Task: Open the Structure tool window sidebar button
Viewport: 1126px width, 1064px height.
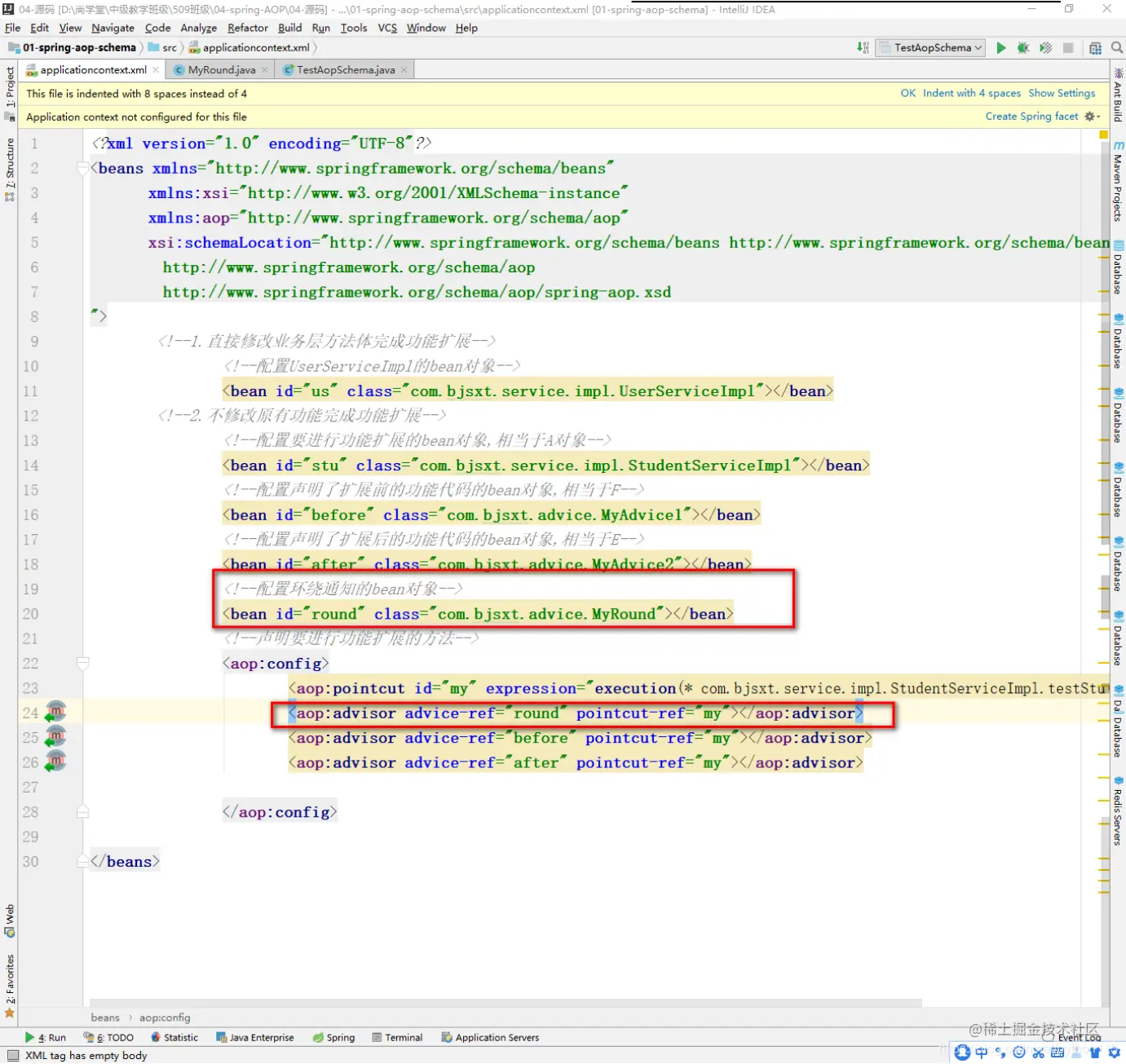Action: [x=10, y=170]
